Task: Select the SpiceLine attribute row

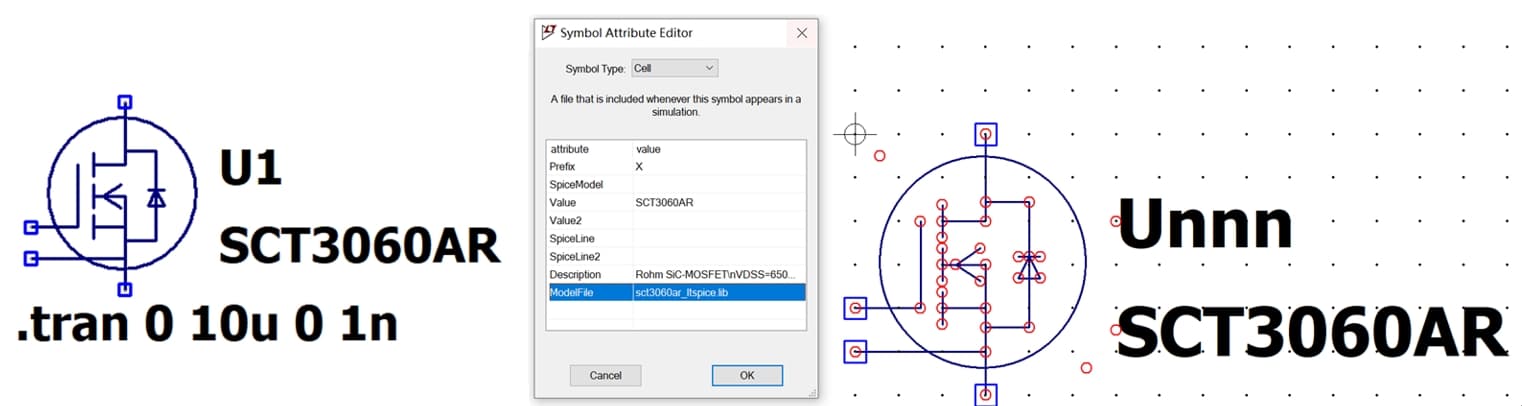Action: pyautogui.click(x=676, y=238)
